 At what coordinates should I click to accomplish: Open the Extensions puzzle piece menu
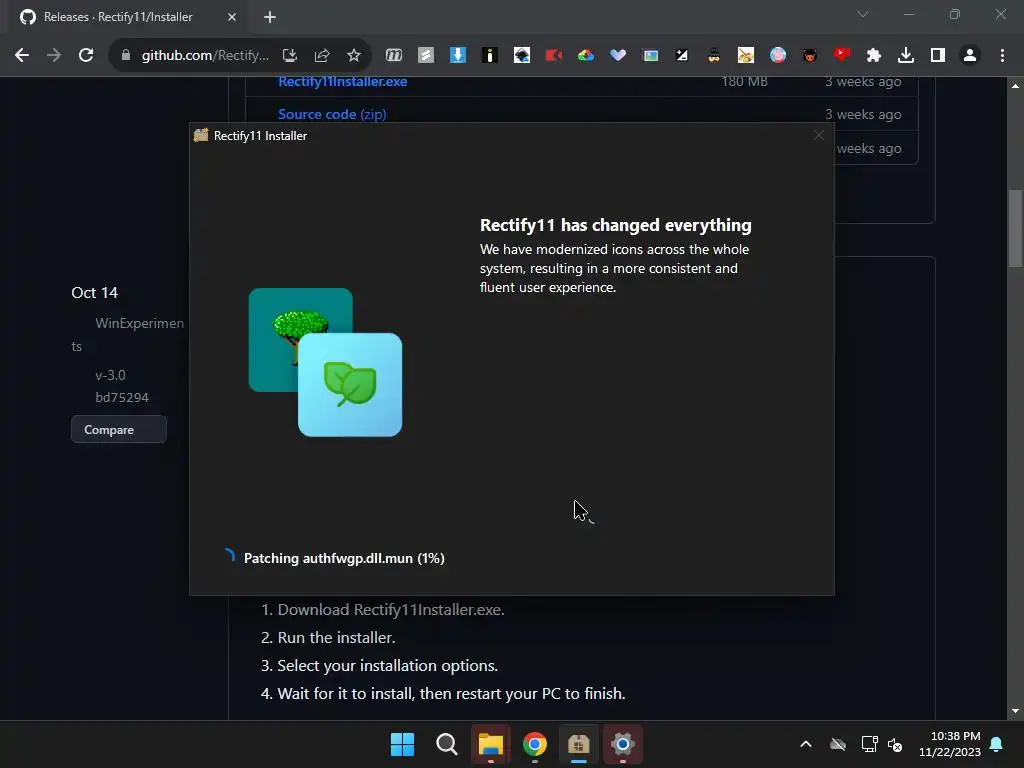874,56
